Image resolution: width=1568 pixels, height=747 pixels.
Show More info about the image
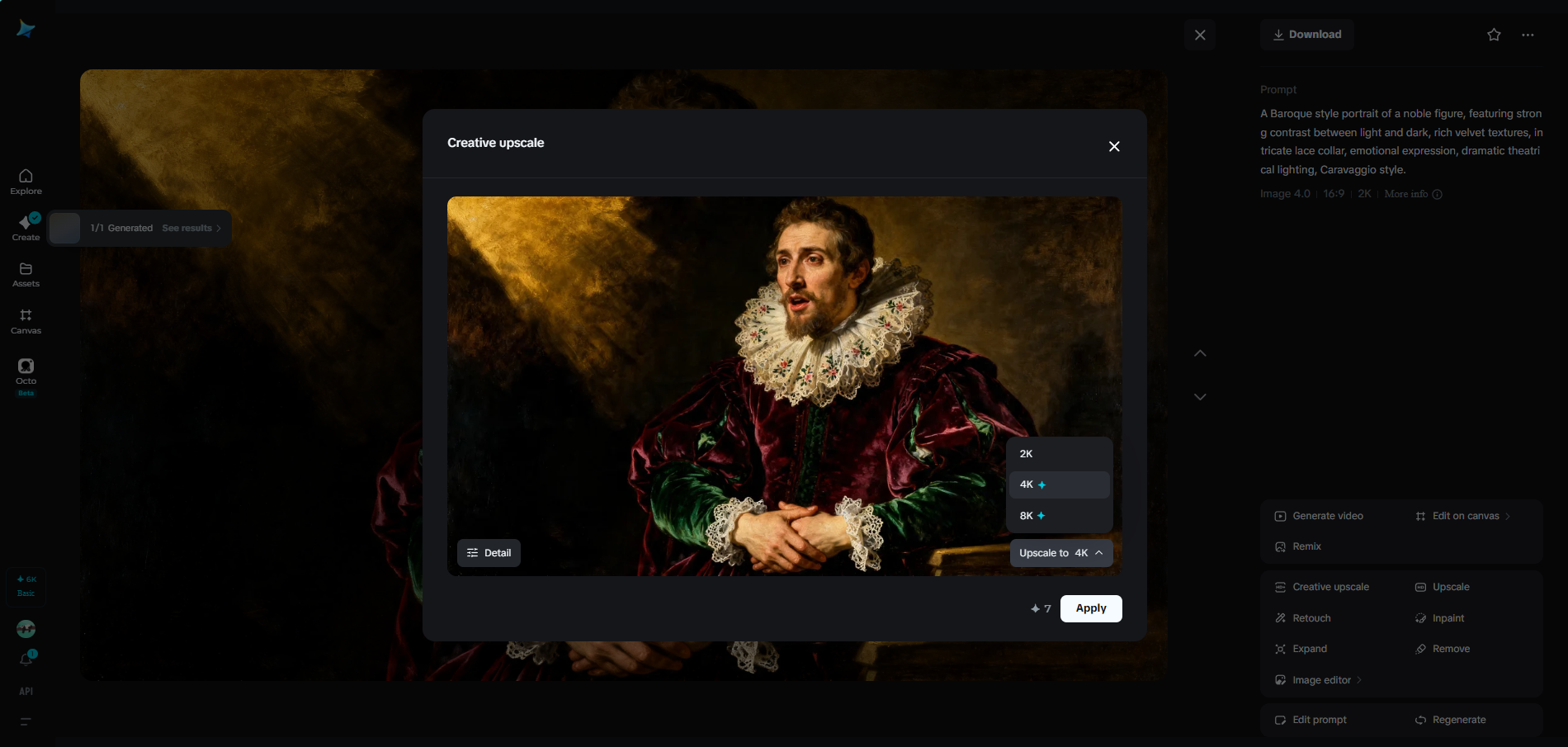tap(1413, 194)
